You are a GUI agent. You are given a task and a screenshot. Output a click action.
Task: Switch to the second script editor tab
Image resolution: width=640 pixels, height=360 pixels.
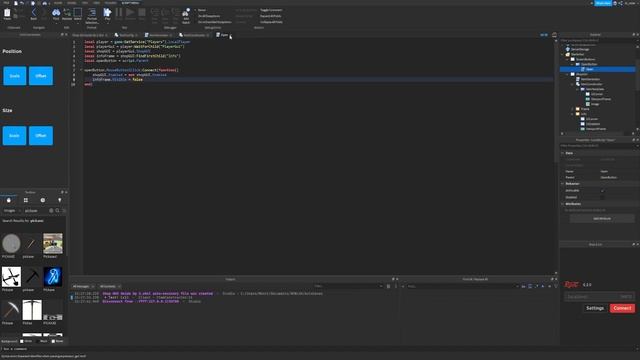click(126, 35)
